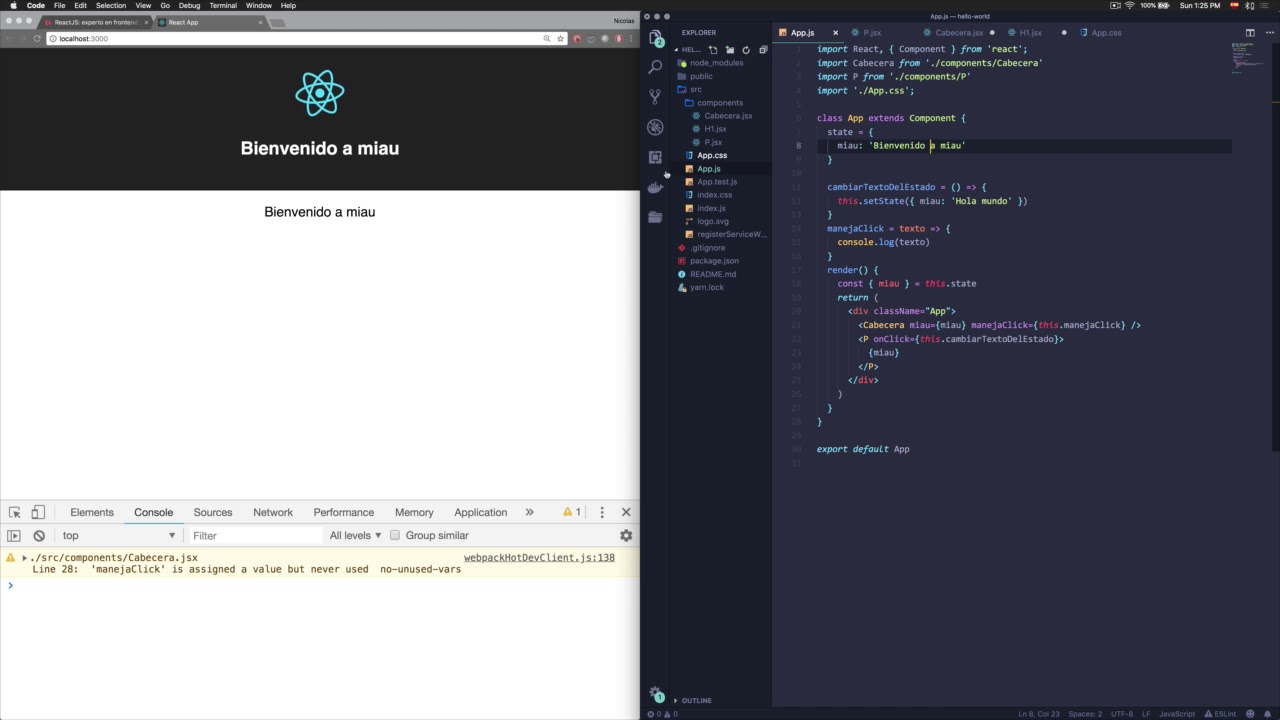Click the console Filter input field
The width and height of the screenshot is (1280, 720).
[x=255, y=535]
